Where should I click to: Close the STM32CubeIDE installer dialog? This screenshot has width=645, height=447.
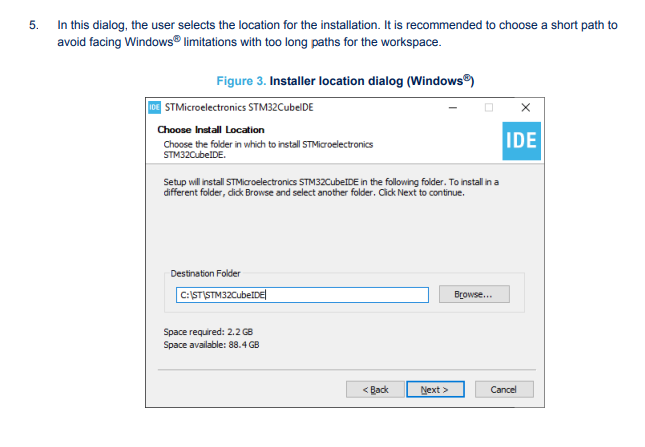point(526,107)
